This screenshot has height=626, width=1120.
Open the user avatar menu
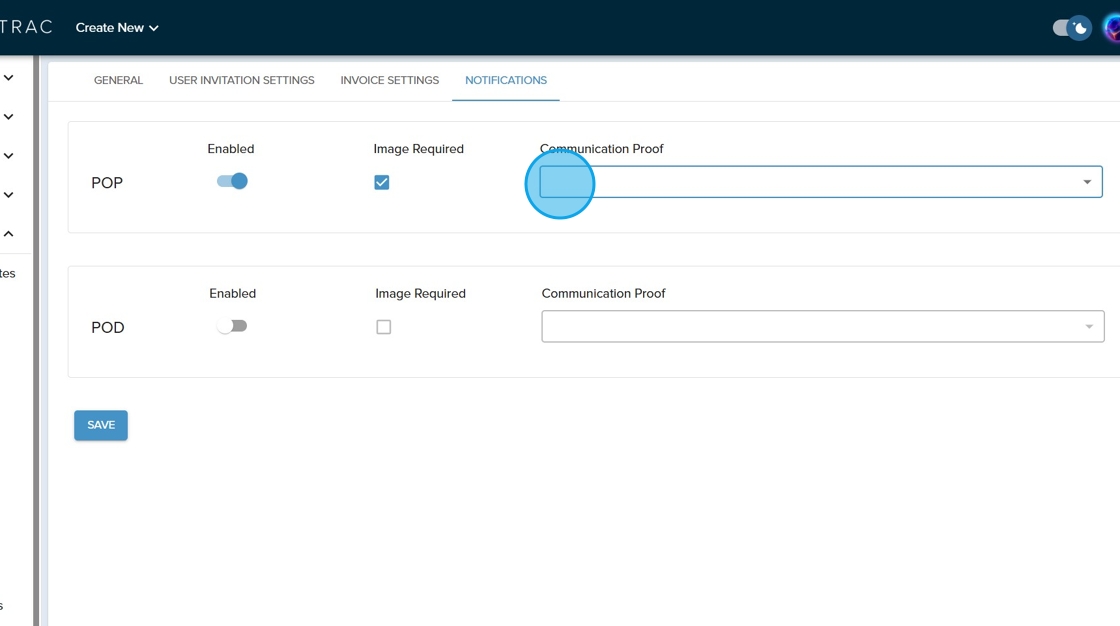(x=1112, y=28)
